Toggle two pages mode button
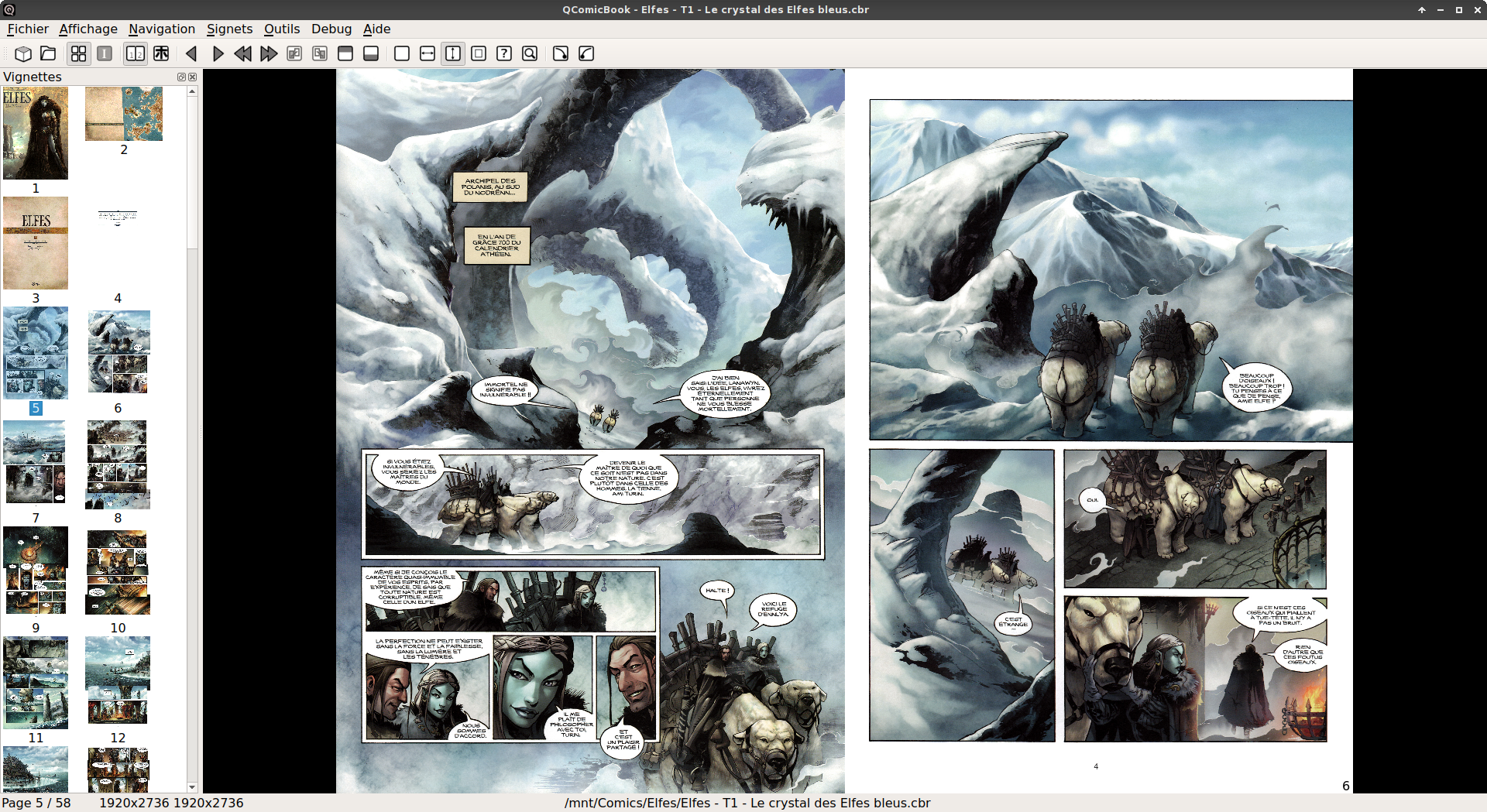 136,53
